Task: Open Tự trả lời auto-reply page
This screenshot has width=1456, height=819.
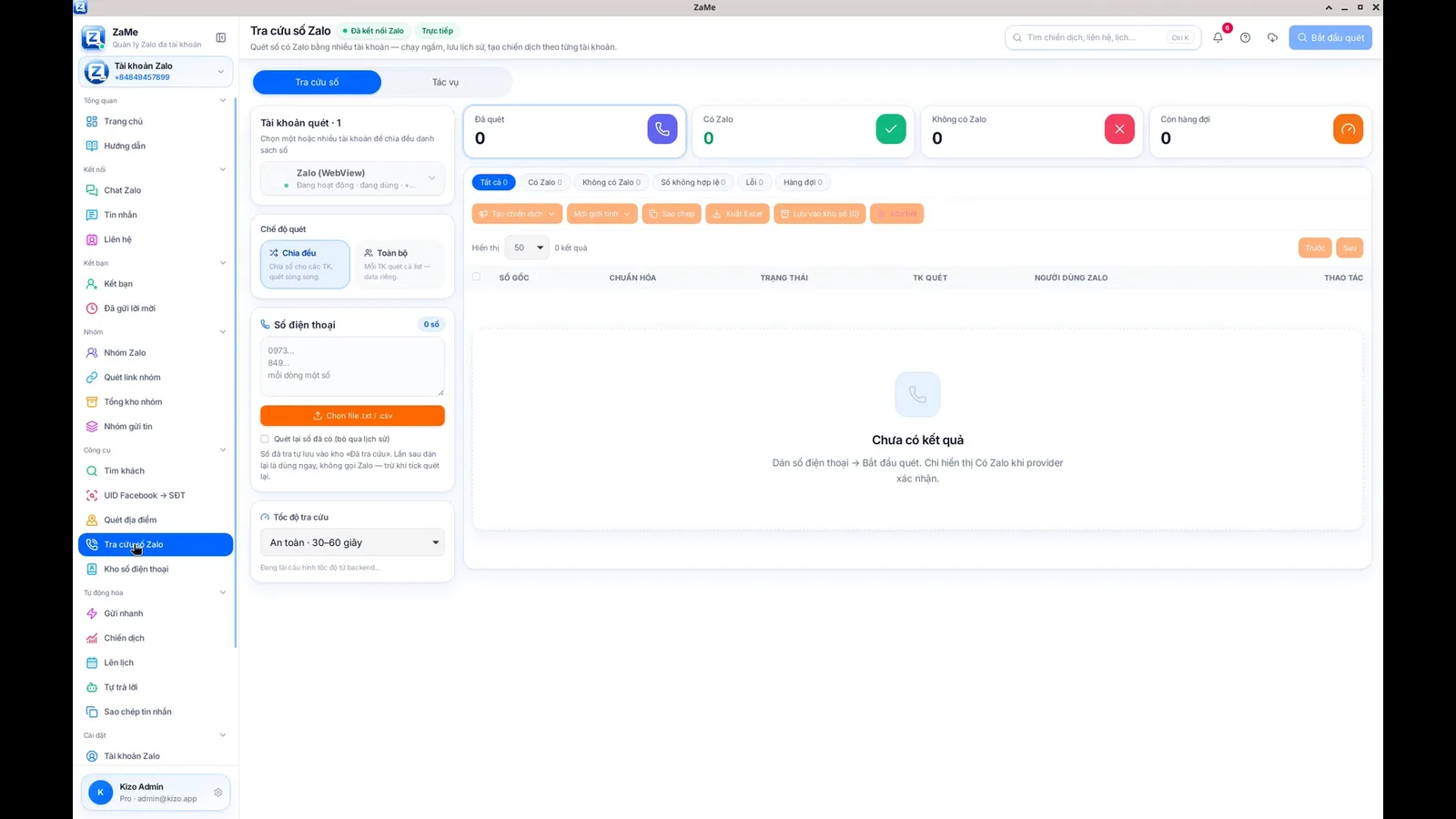Action: pyautogui.click(x=156, y=687)
